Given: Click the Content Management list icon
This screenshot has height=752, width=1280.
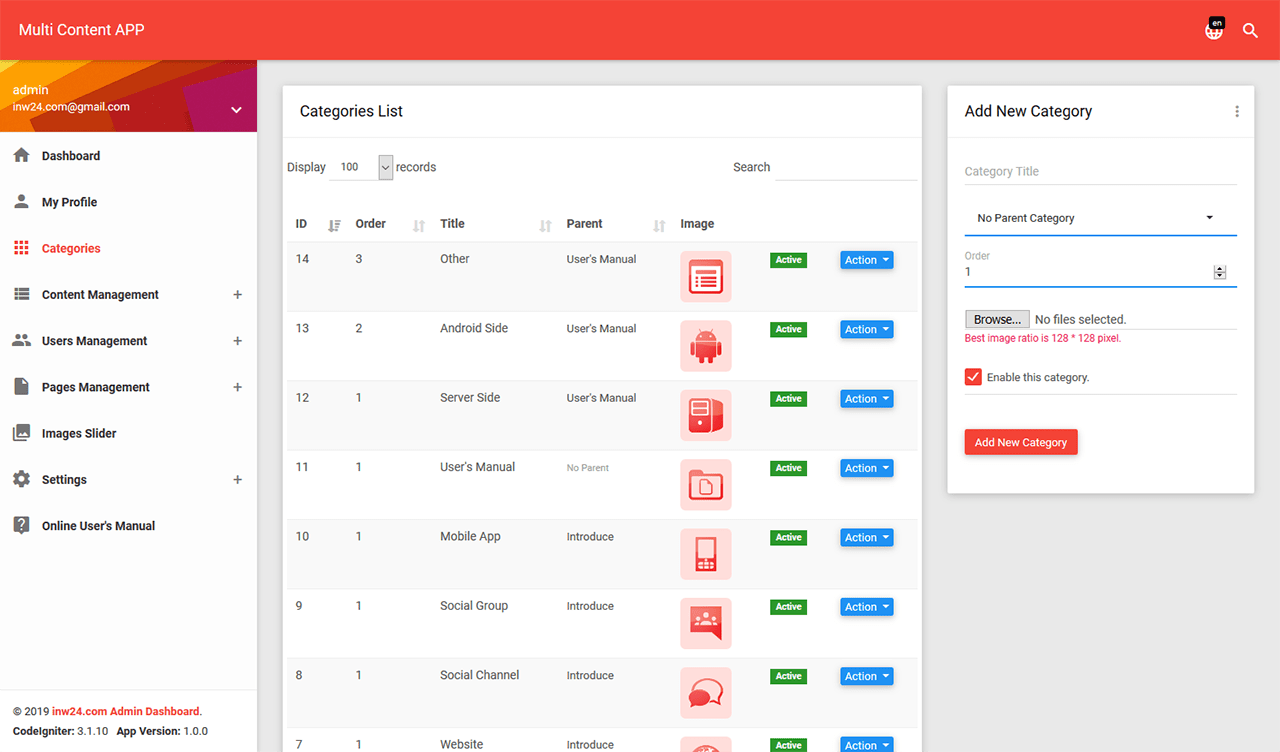Looking at the screenshot, I should tap(21, 294).
